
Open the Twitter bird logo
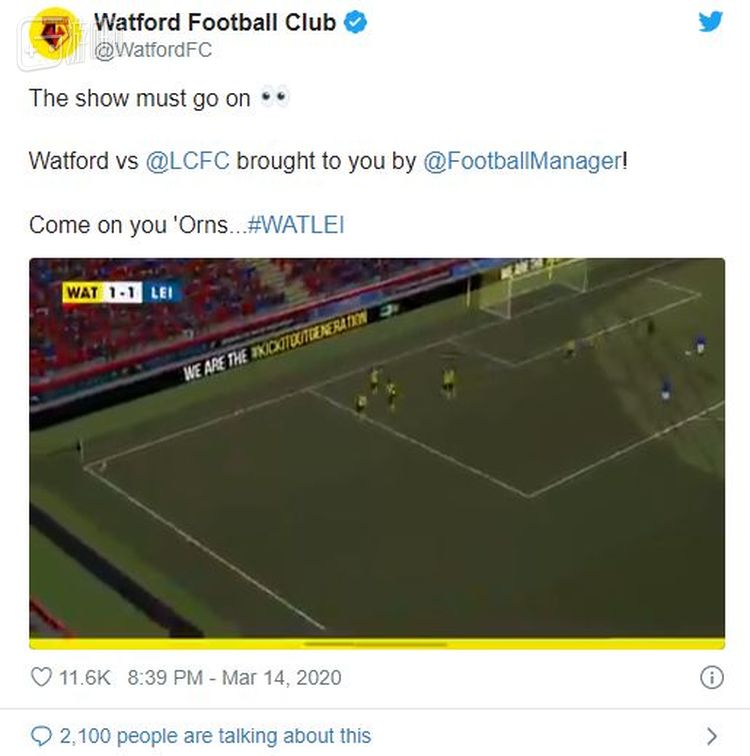tap(710, 22)
